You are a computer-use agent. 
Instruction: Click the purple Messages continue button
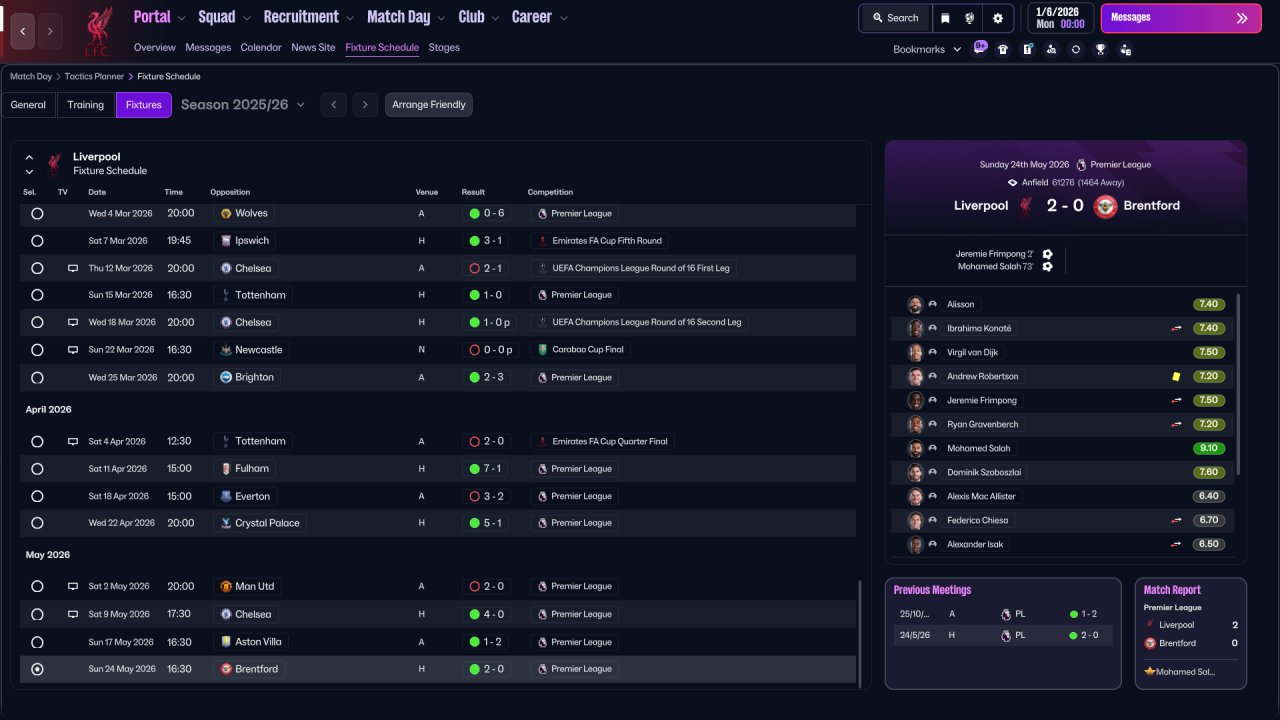[x=1181, y=18]
